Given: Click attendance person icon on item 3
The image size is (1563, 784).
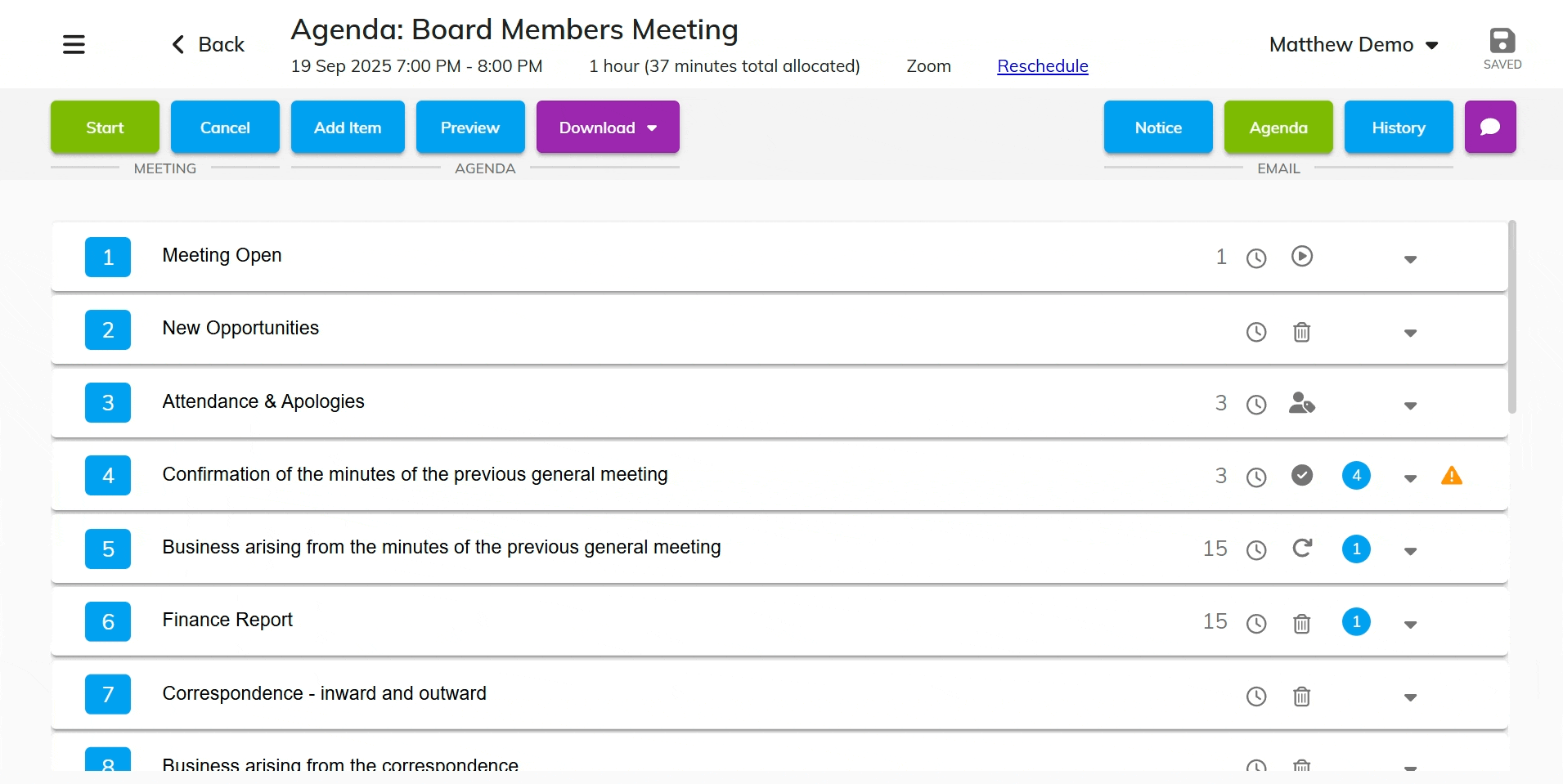Looking at the screenshot, I should pyautogui.click(x=1301, y=403).
